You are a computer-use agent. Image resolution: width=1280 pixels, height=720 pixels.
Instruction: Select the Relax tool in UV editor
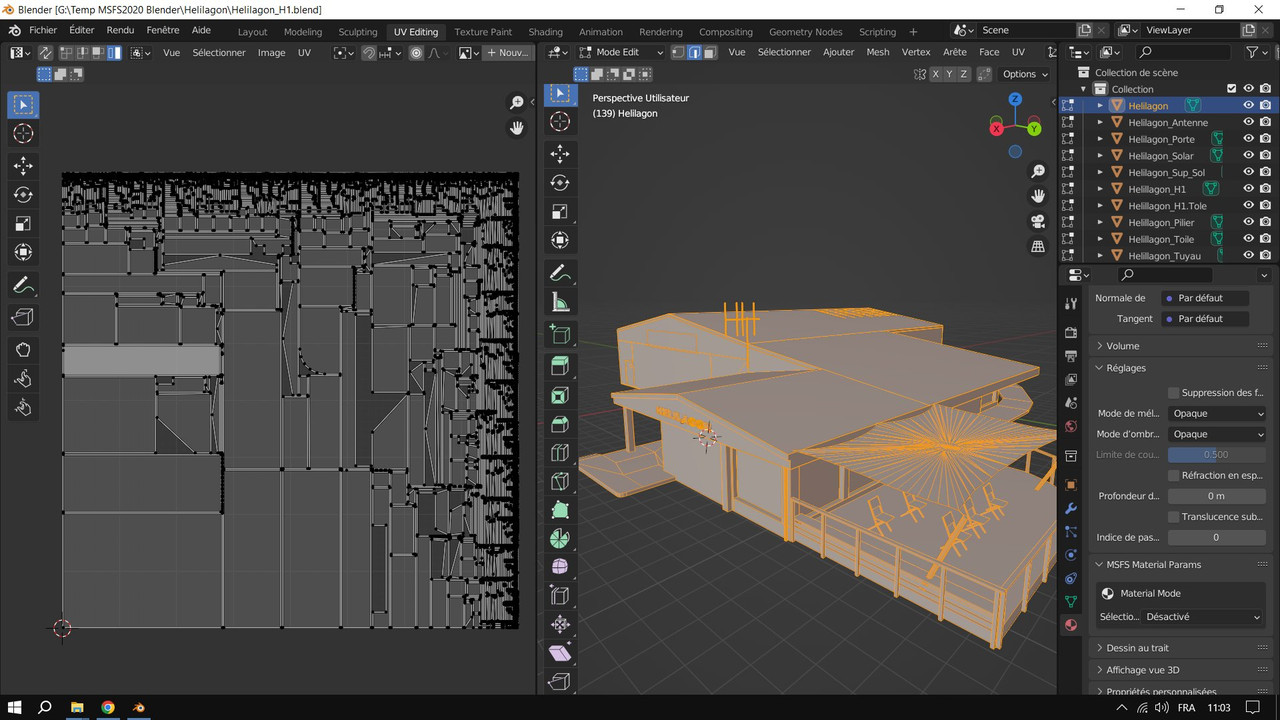click(23, 378)
